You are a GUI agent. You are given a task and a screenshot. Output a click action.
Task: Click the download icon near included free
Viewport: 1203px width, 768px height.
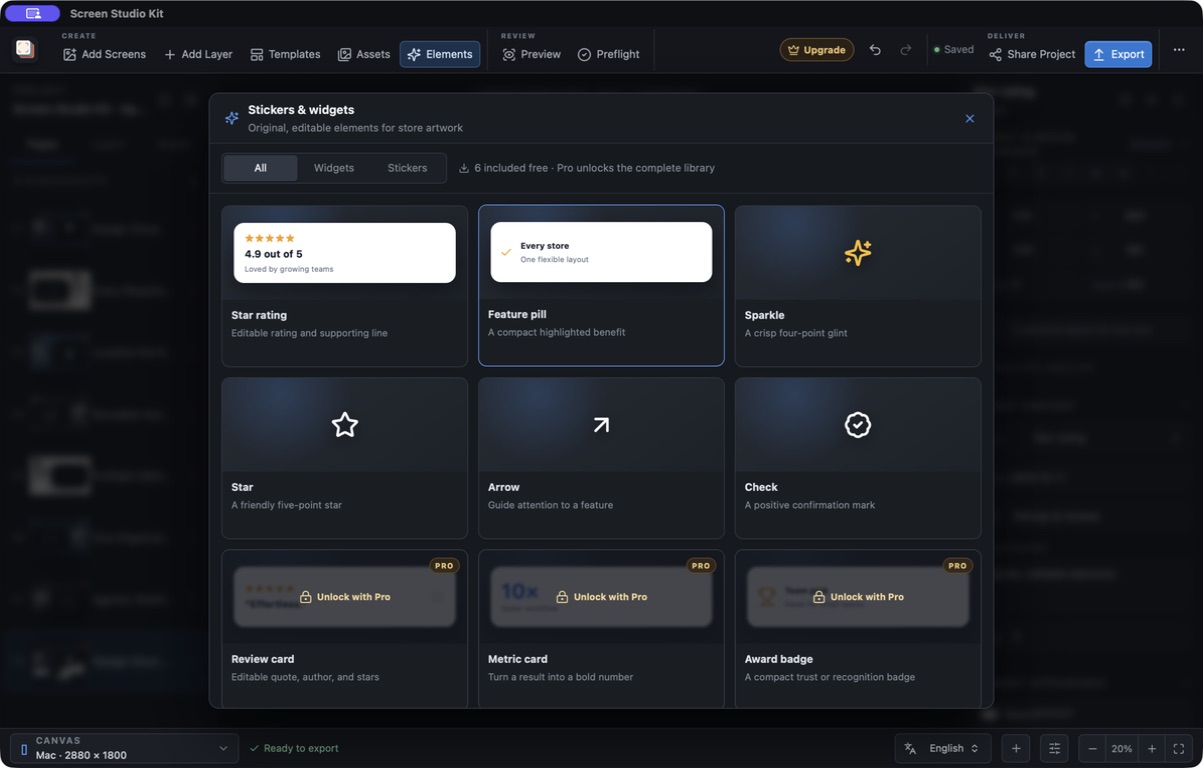point(464,168)
